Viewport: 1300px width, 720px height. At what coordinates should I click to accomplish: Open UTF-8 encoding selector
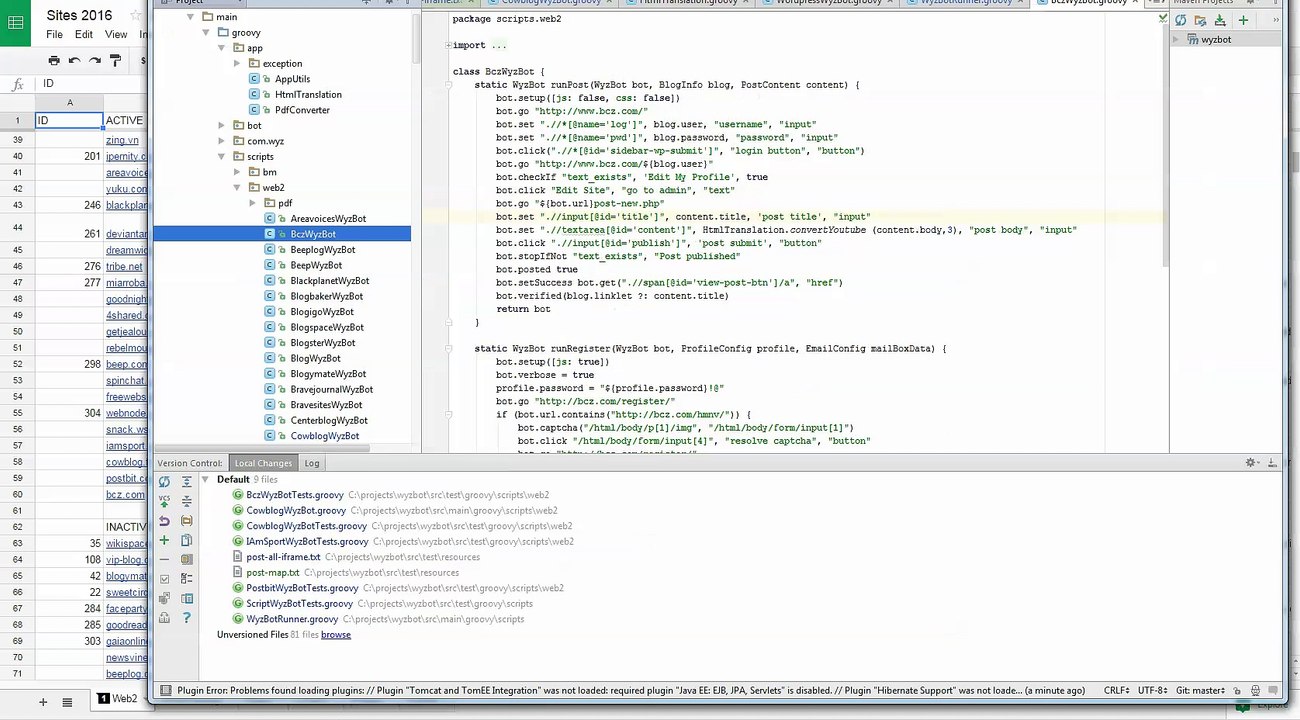(1154, 690)
